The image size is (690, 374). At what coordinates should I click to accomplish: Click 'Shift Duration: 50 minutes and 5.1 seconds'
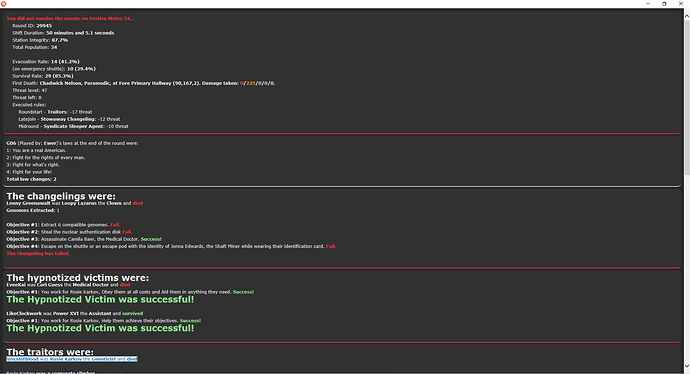pos(63,33)
